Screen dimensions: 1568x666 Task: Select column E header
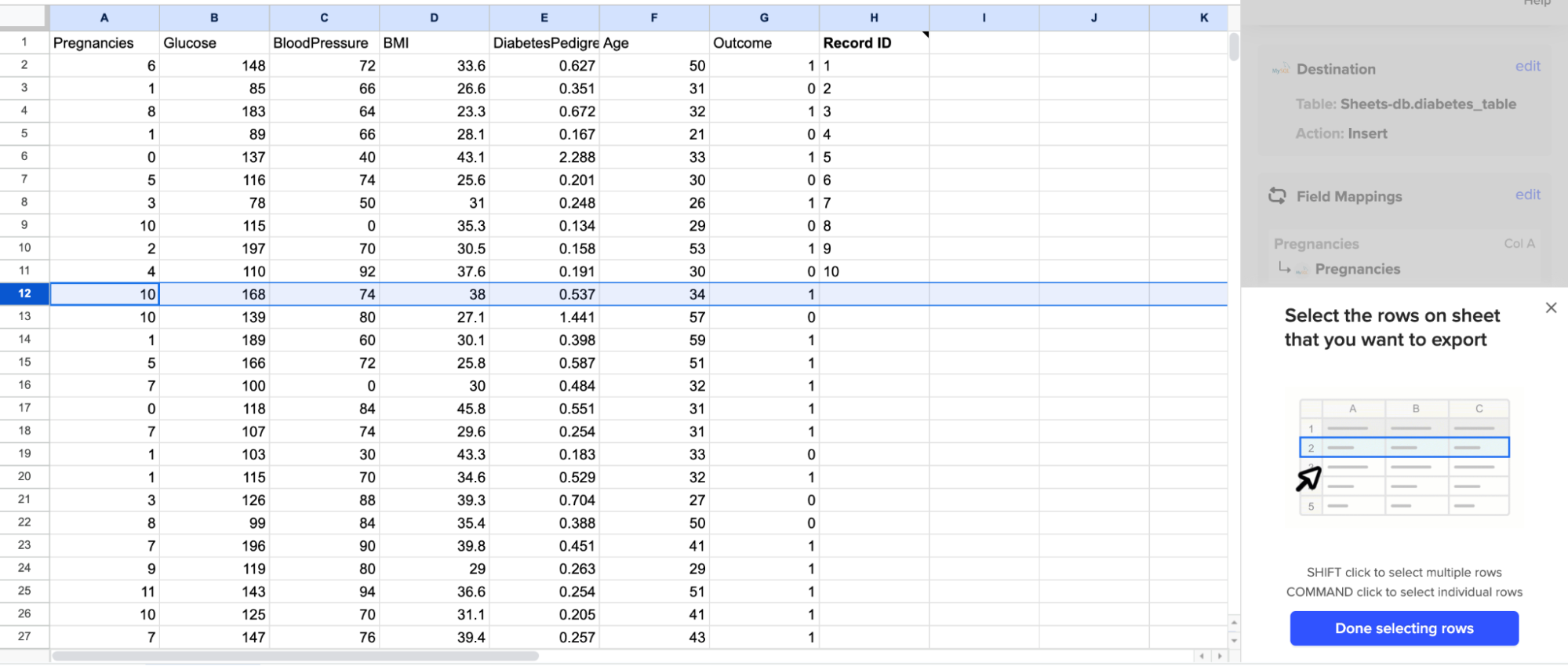[544, 17]
